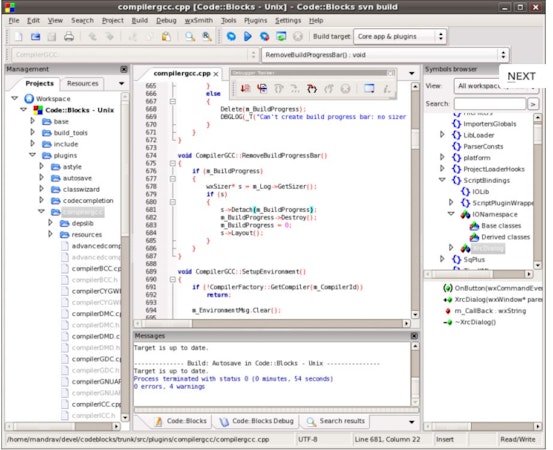Click the Replace toolbar icon
This screenshot has height=450, width=553.
click(207, 36)
